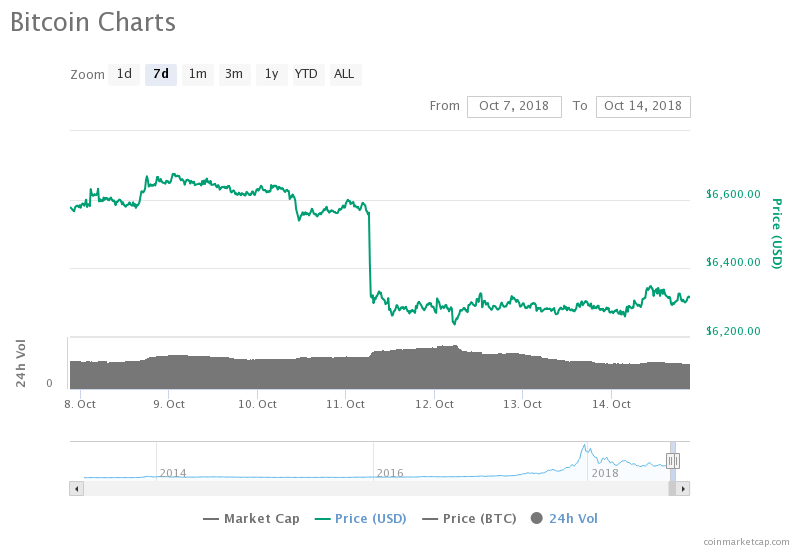The image size is (800, 550).
Task: Select the 3m zoom range
Action: (234, 74)
